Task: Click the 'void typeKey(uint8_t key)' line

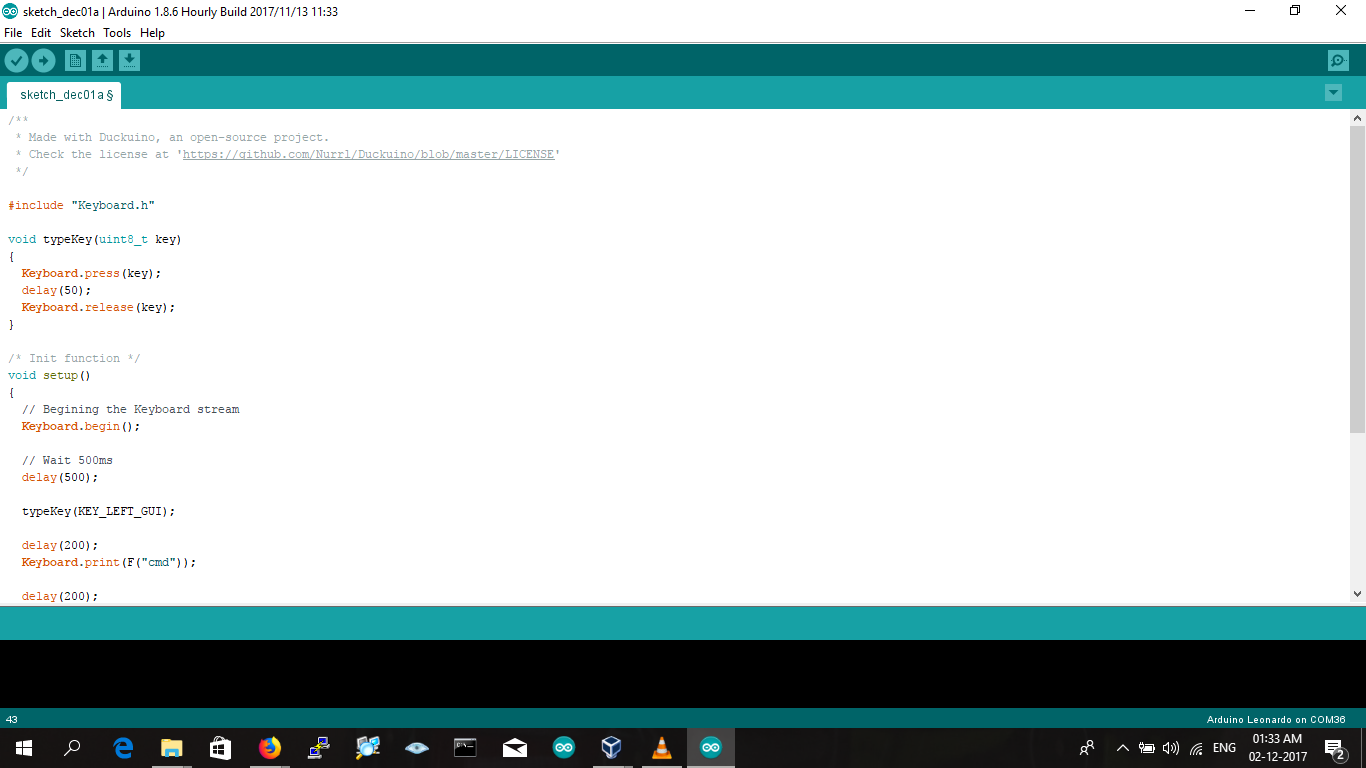Action: pos(95,239)
